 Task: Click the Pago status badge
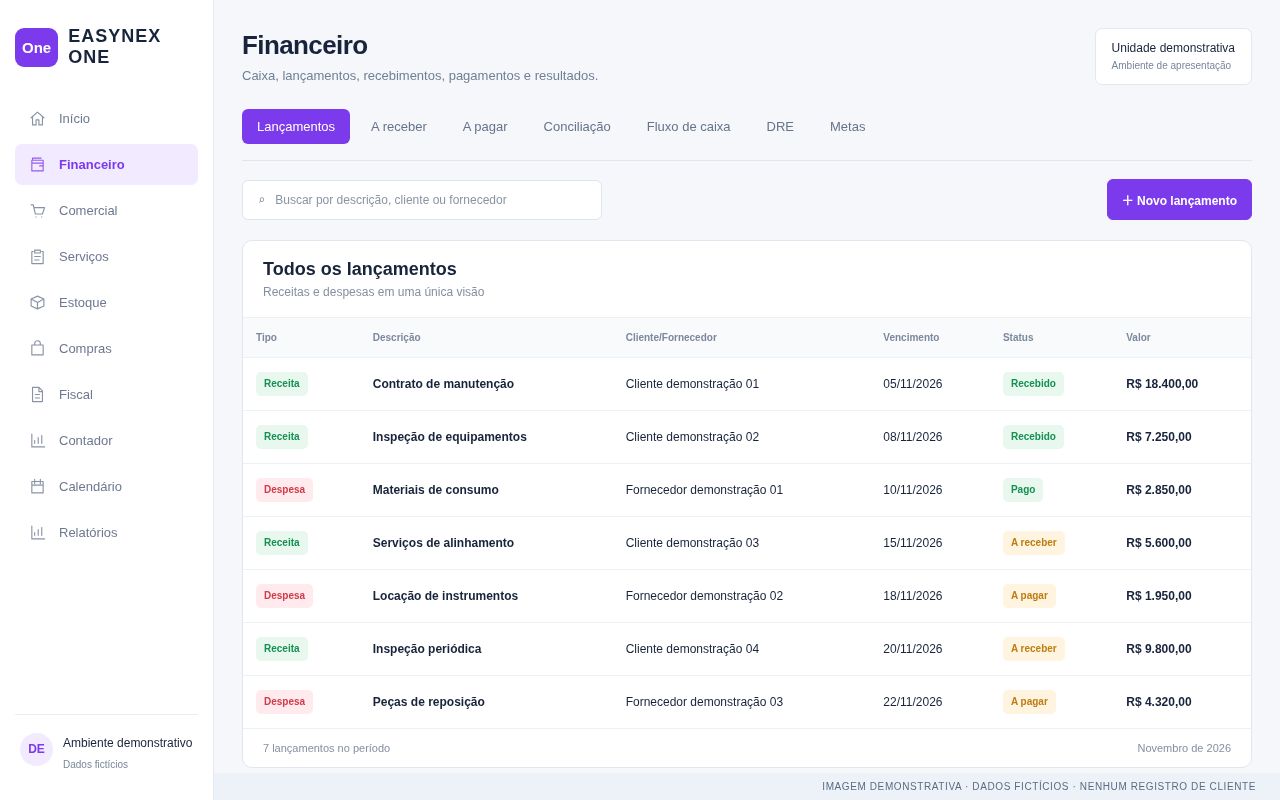pos(1023,490)
